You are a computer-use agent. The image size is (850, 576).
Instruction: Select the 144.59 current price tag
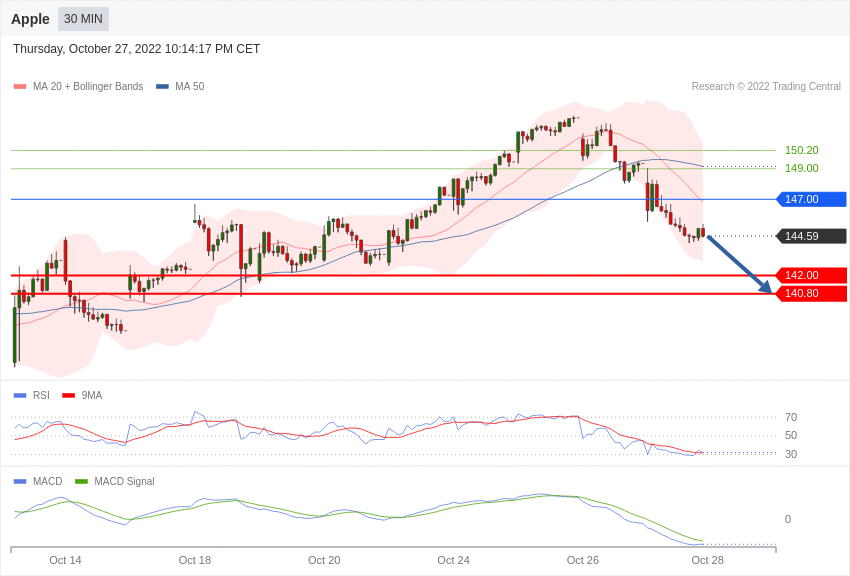pos(811,236)
